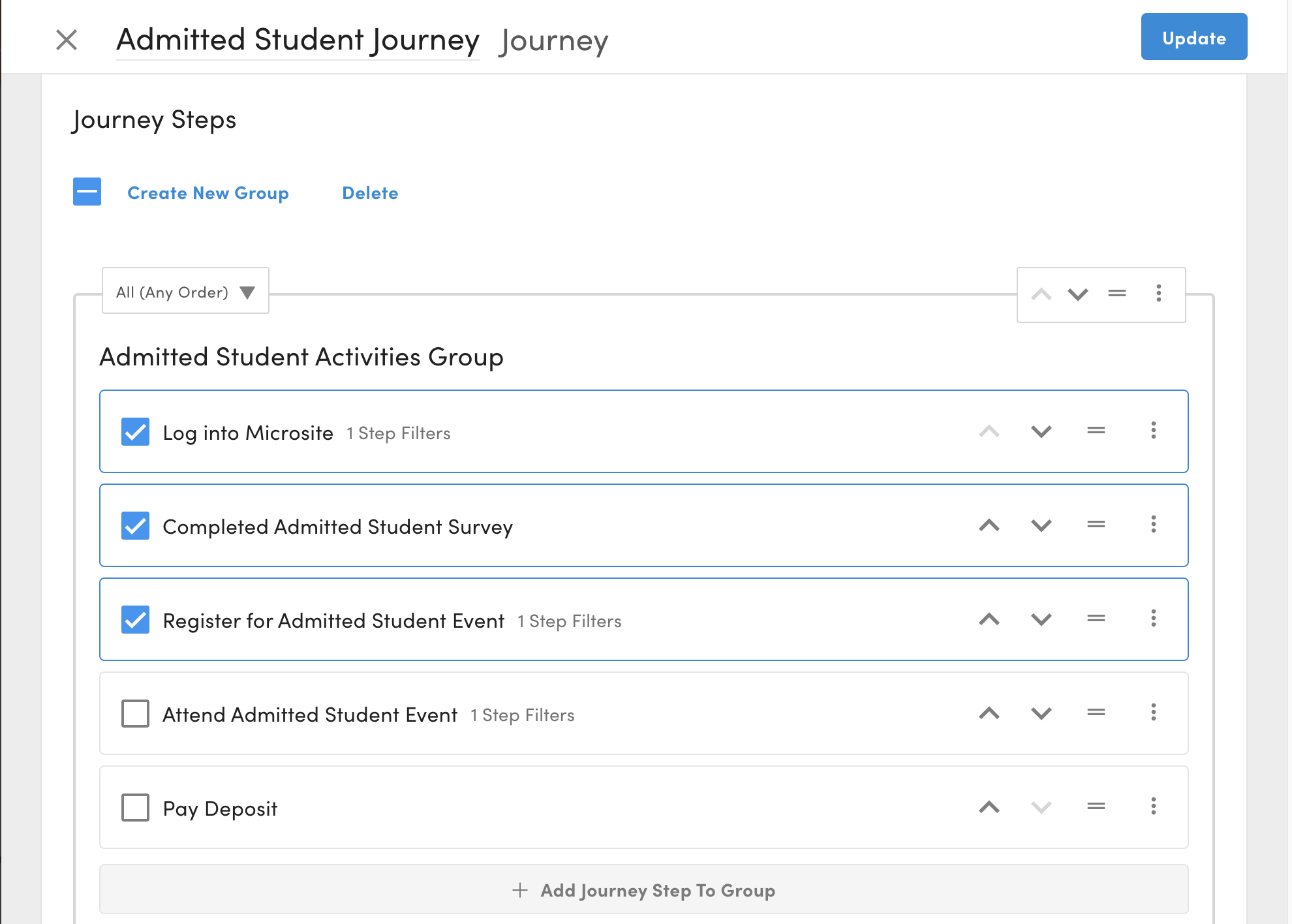The width and height of the screenshot is (1292, 924).
Task: Open three-dot menu for Register for Admitted Student Event
Action: [1153, 619]
